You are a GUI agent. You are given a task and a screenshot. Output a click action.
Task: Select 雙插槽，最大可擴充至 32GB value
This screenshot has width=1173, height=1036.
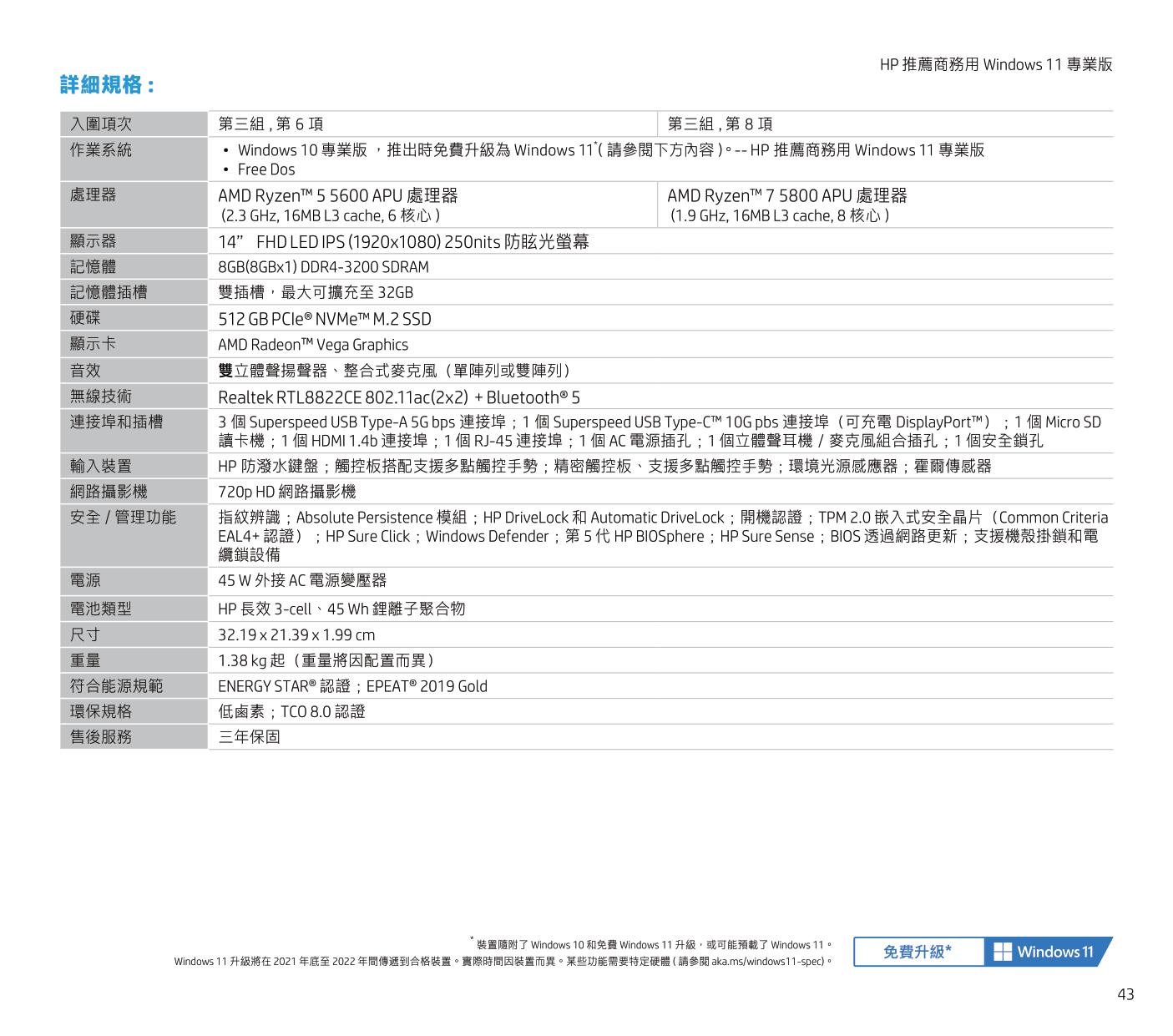tap(316, 293)
